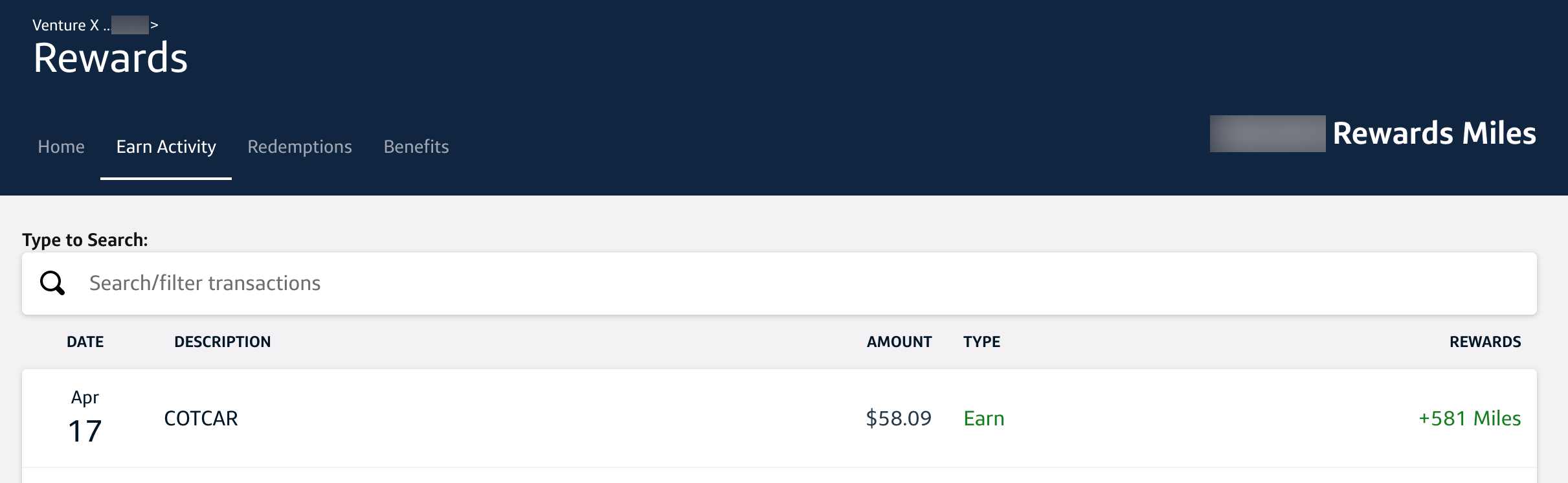
Task: Sort by the DATE column header
Action: click(x=85, y=342)
